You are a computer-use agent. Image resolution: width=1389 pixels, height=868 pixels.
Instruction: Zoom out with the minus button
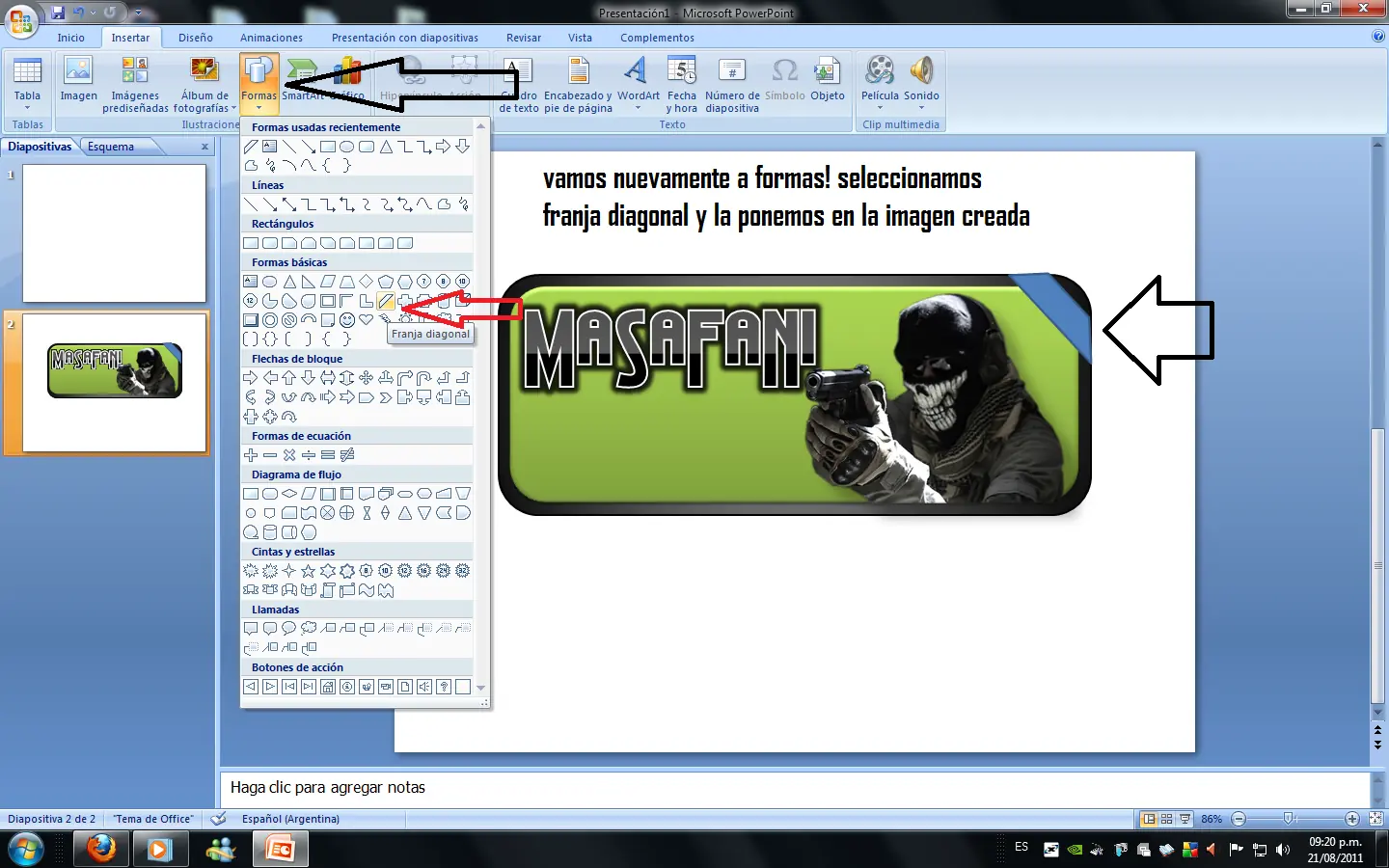tap(1239, 819)
